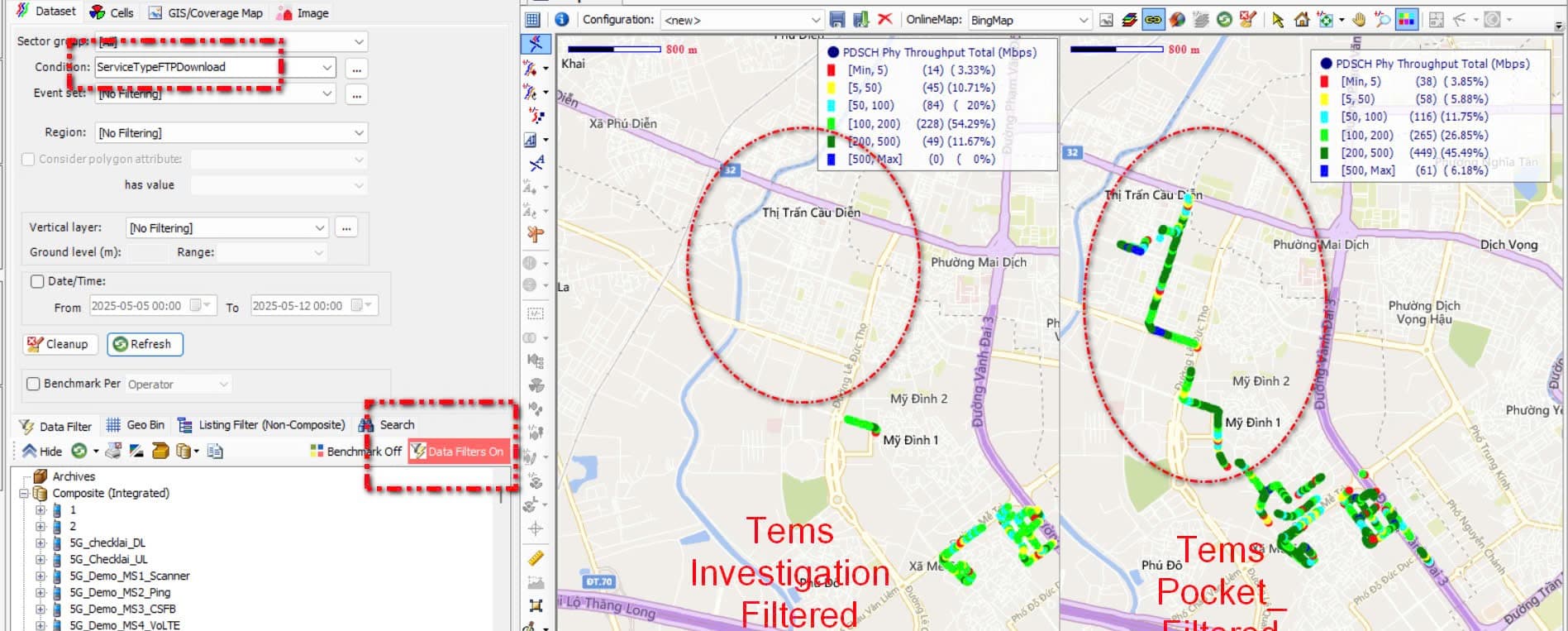The image size is (1568, 631).
Task: Click the copy documents icon in filter toolbar
Action: click(215, 451)
